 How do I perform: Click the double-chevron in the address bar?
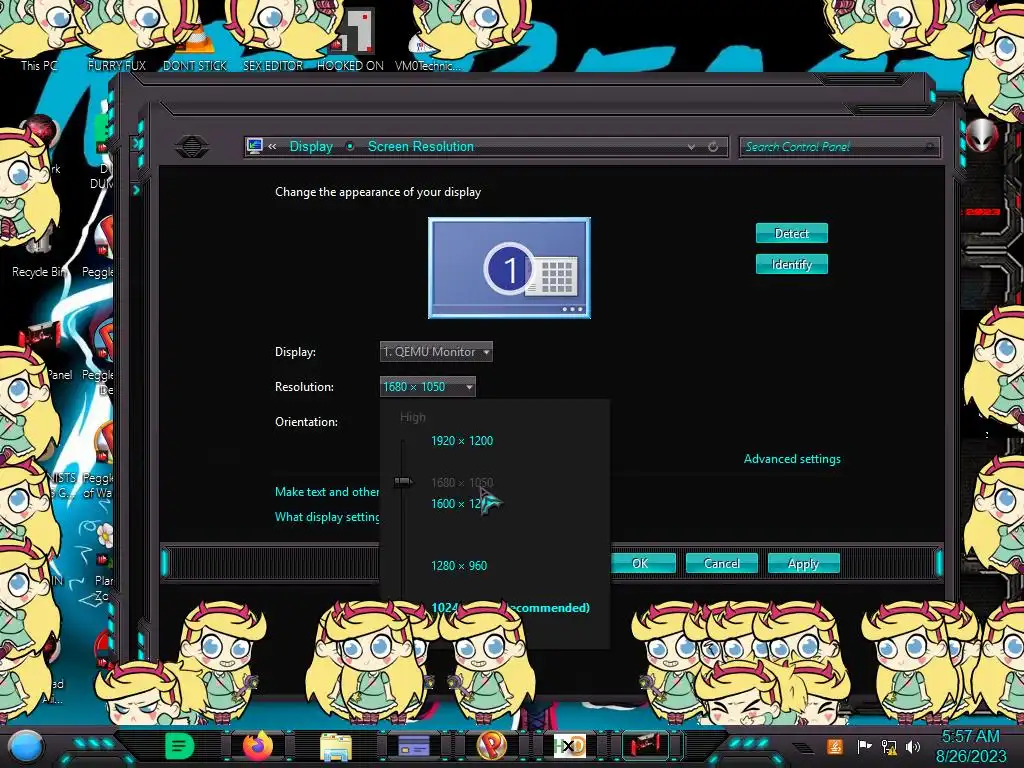pyautogui.click(x=272, y=146)
